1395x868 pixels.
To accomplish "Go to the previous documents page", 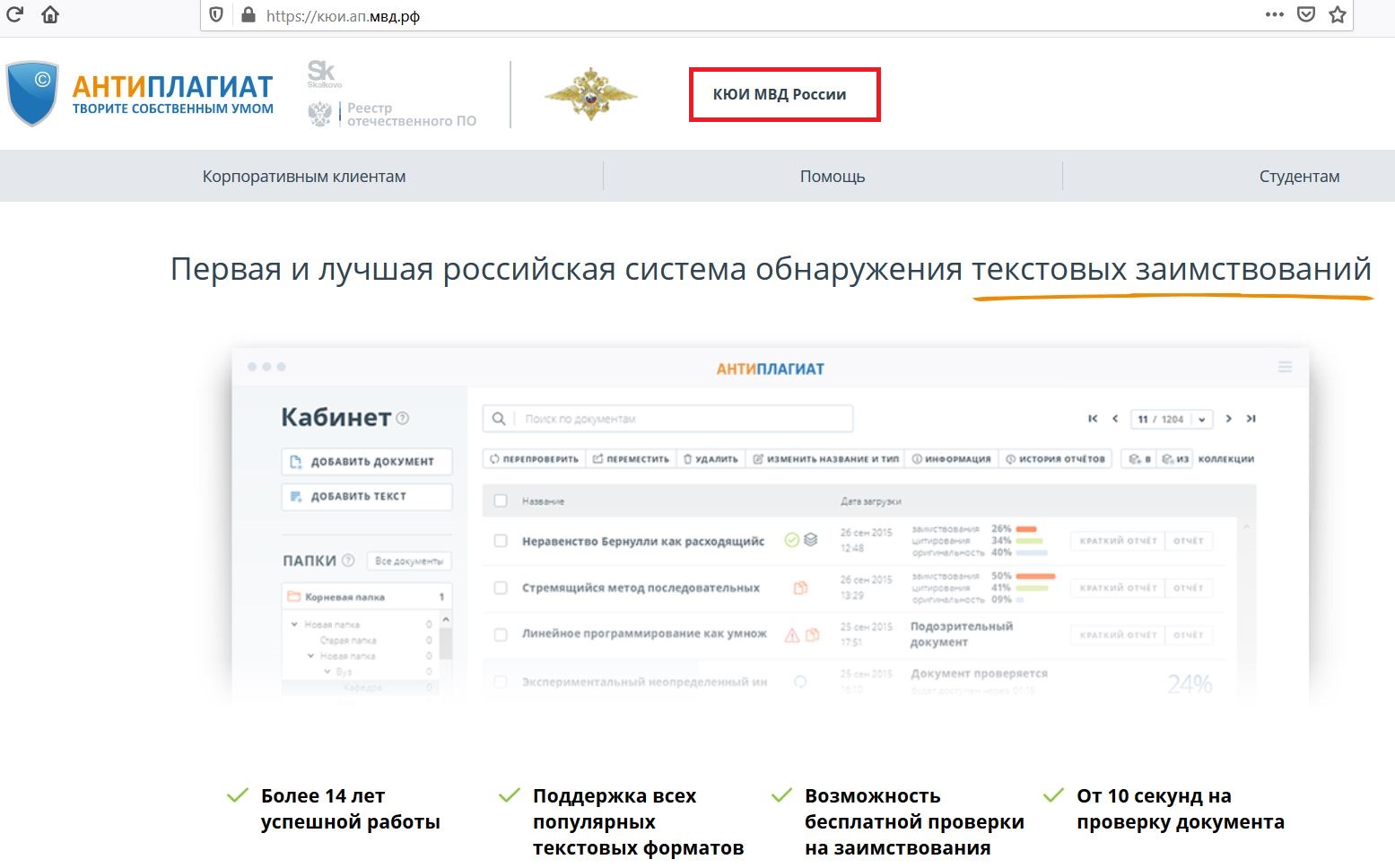I will (1115, 419).
